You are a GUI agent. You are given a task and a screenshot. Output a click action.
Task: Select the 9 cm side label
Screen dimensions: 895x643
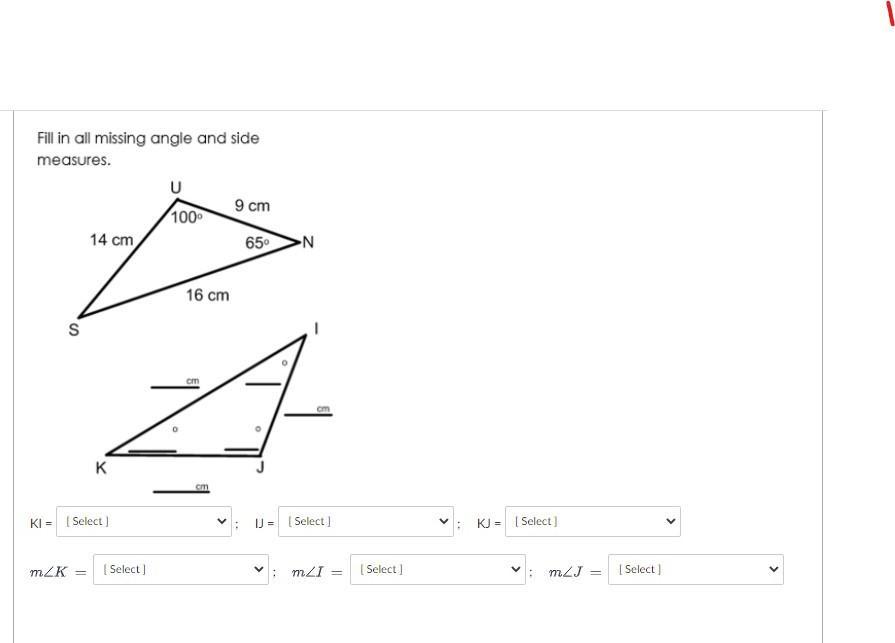point(252,205)
